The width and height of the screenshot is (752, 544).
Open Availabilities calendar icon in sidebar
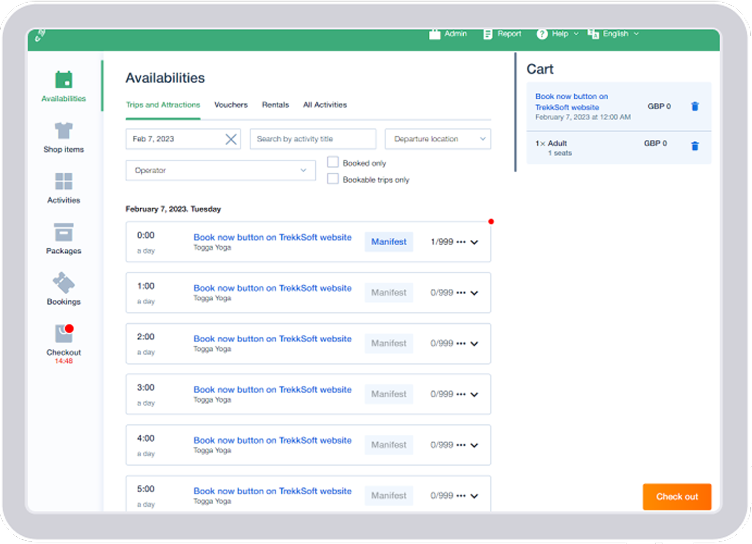tap(63, 80)
